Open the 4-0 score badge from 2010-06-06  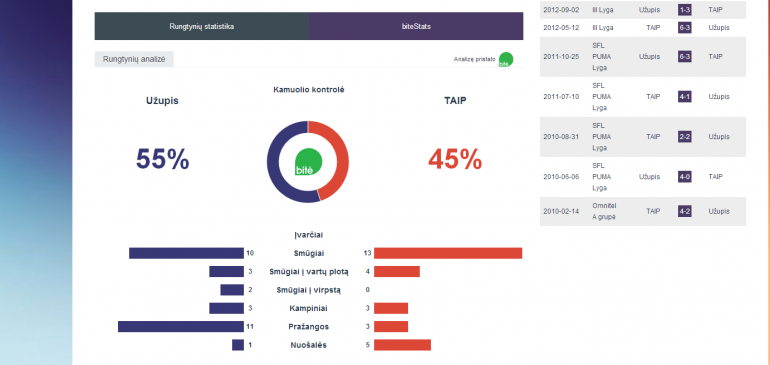pyautogui.click(x=685, y=177)
